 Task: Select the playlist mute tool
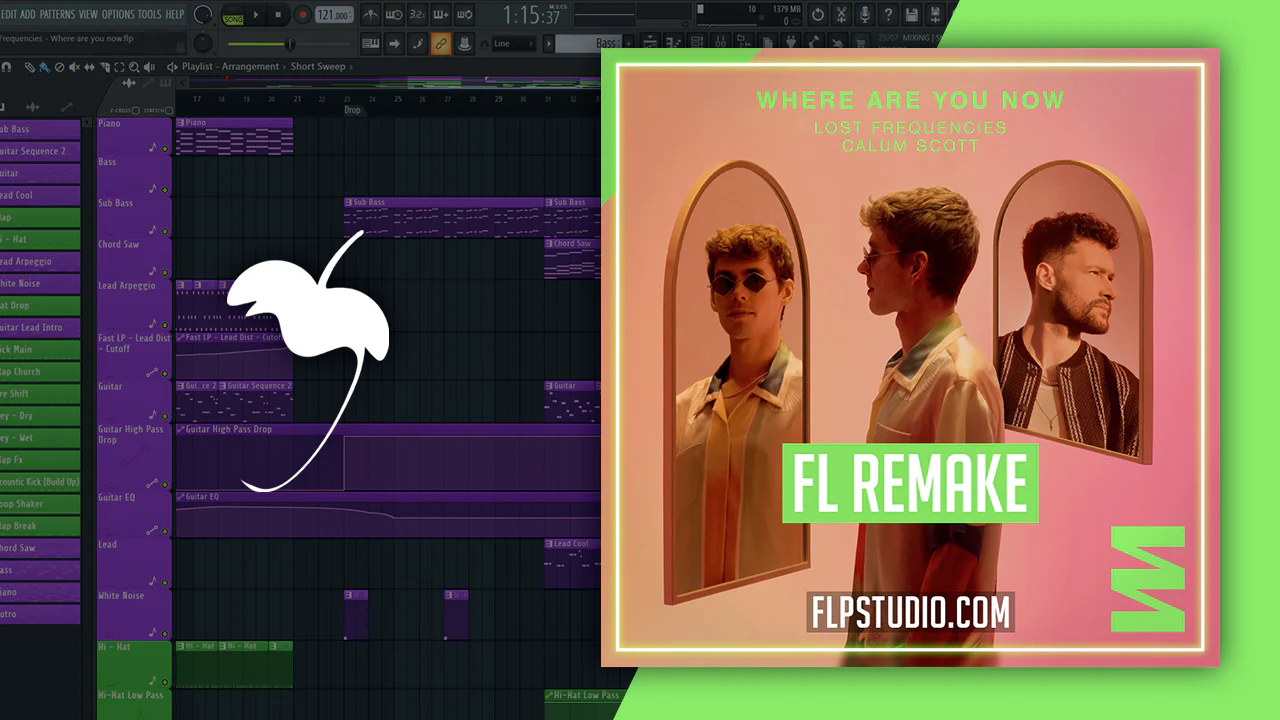click(x=73, y=67)
